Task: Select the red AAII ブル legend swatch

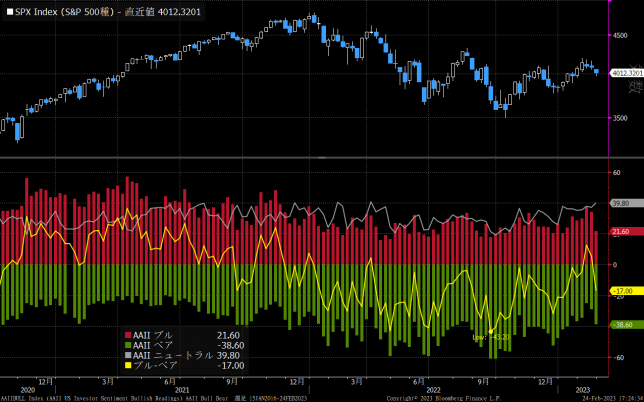Action: point(128,335)
